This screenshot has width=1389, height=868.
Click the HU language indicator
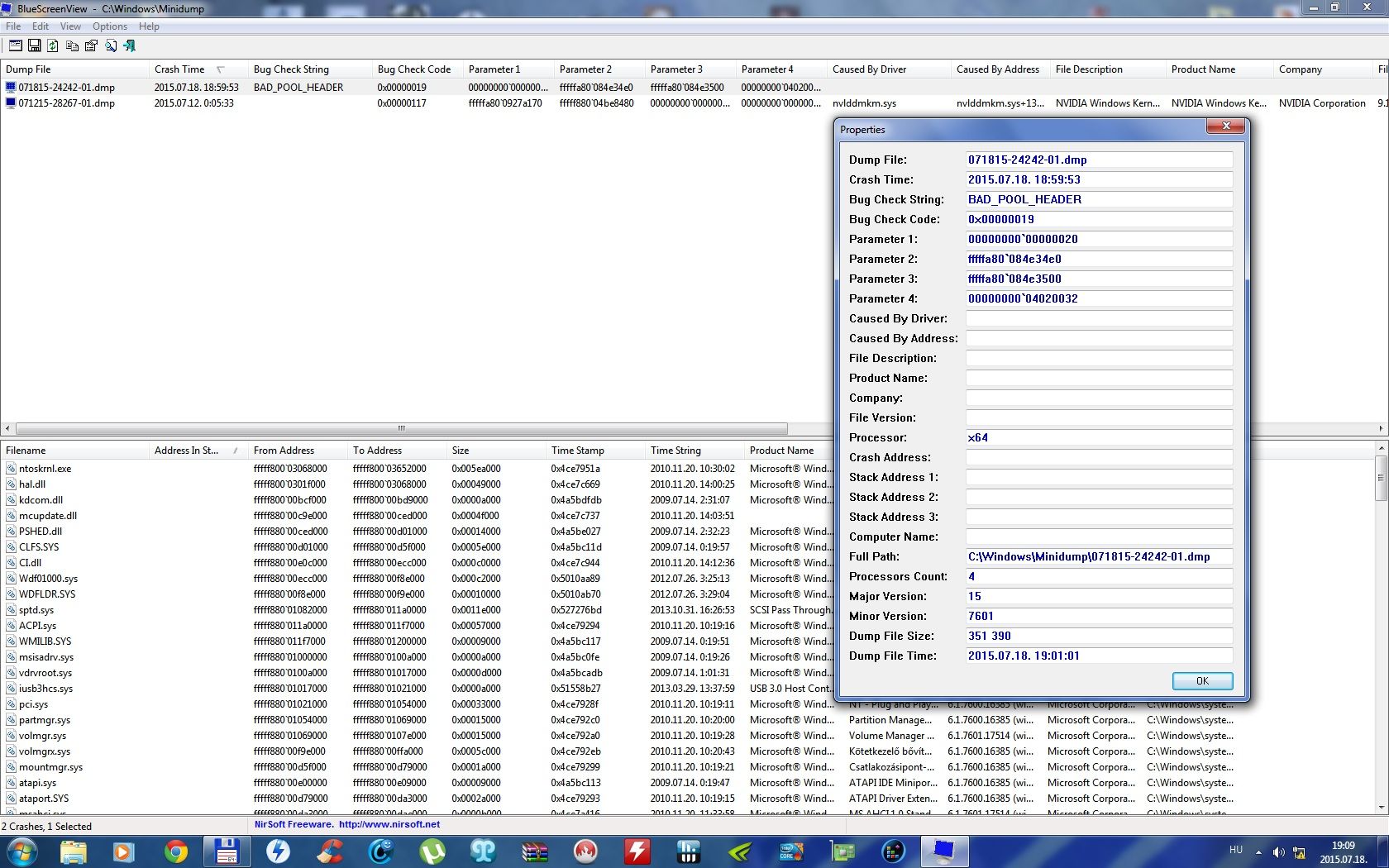(1236, 850)
